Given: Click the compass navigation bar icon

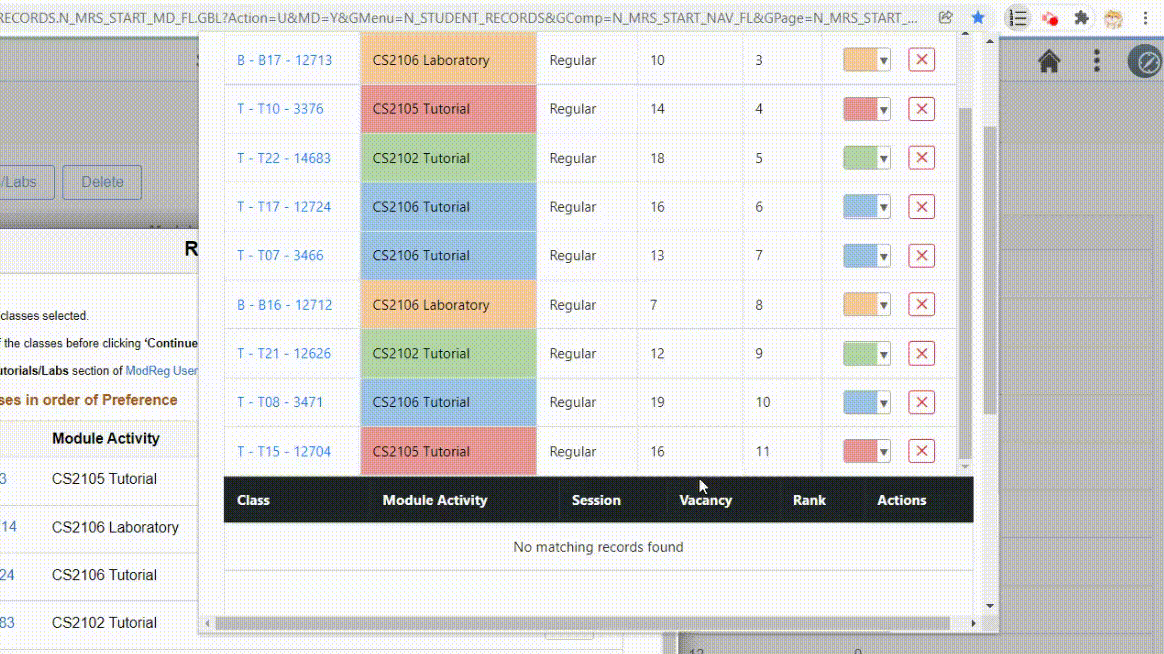Looking at the screenshot, I should pos(1145,62).
